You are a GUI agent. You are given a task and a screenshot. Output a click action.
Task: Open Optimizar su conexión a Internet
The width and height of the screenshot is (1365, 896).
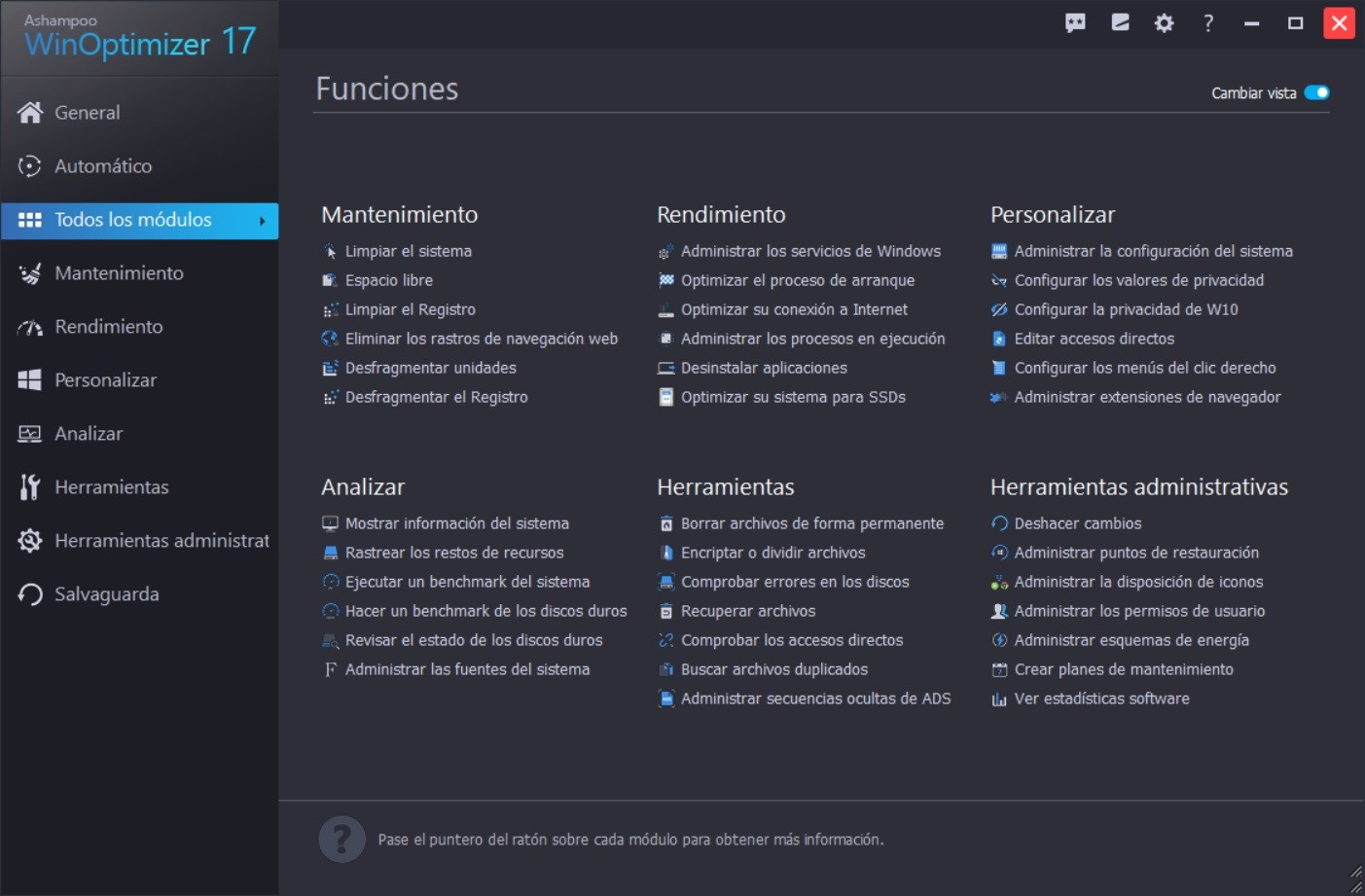[794, 309]
